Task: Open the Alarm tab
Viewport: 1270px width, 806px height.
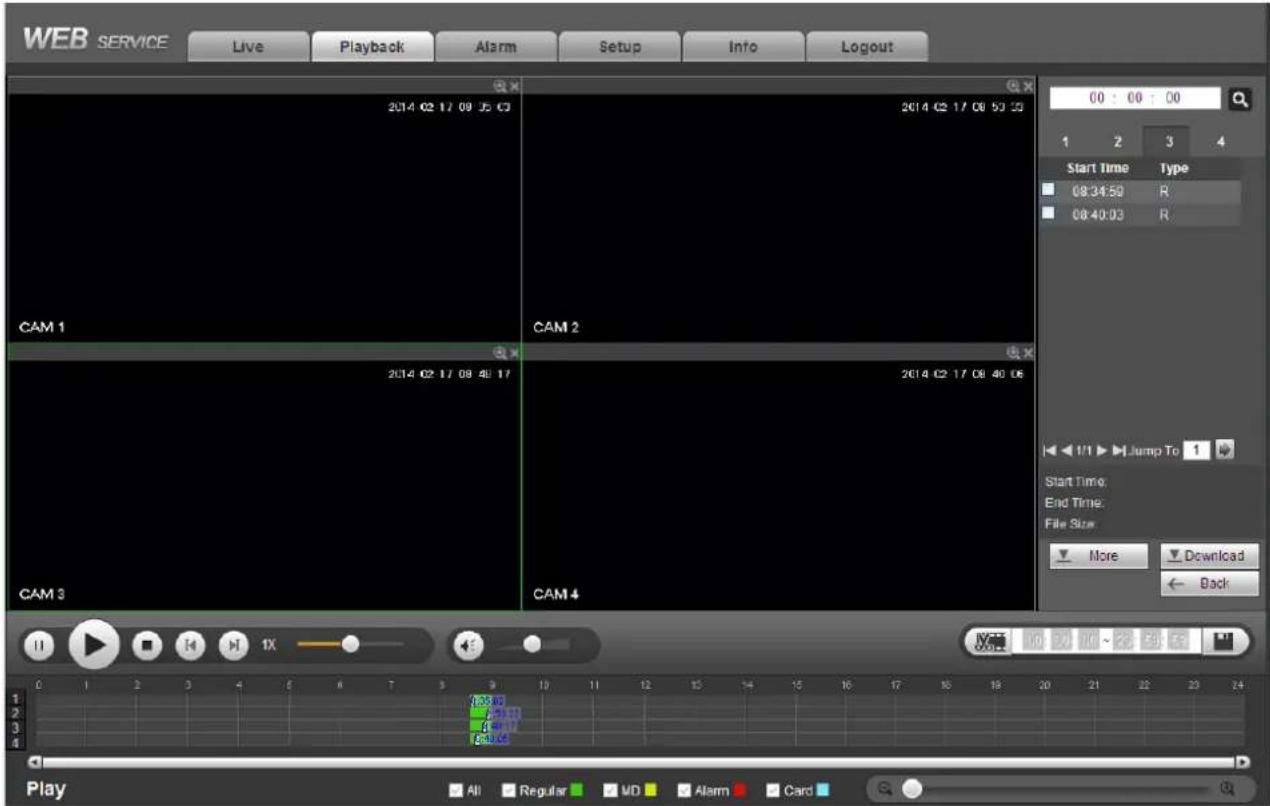Action: point(496,46)
